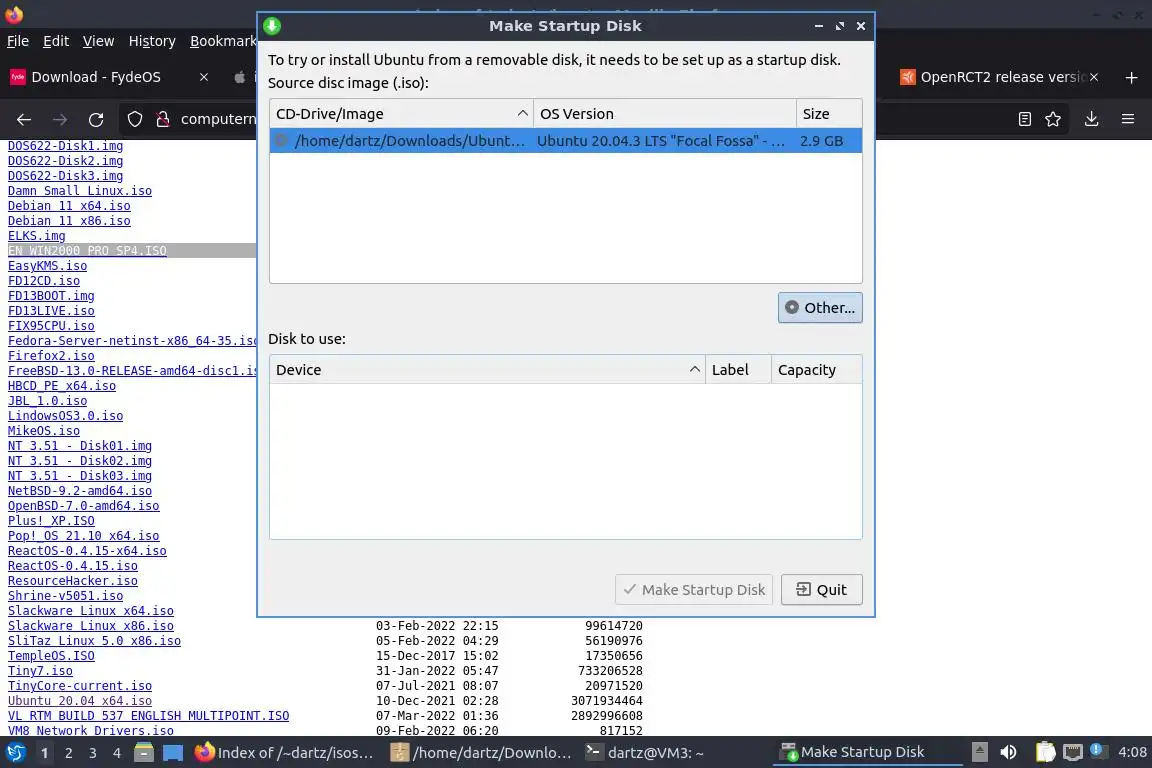Click the EasyKMS.iso link

(48, 266)
